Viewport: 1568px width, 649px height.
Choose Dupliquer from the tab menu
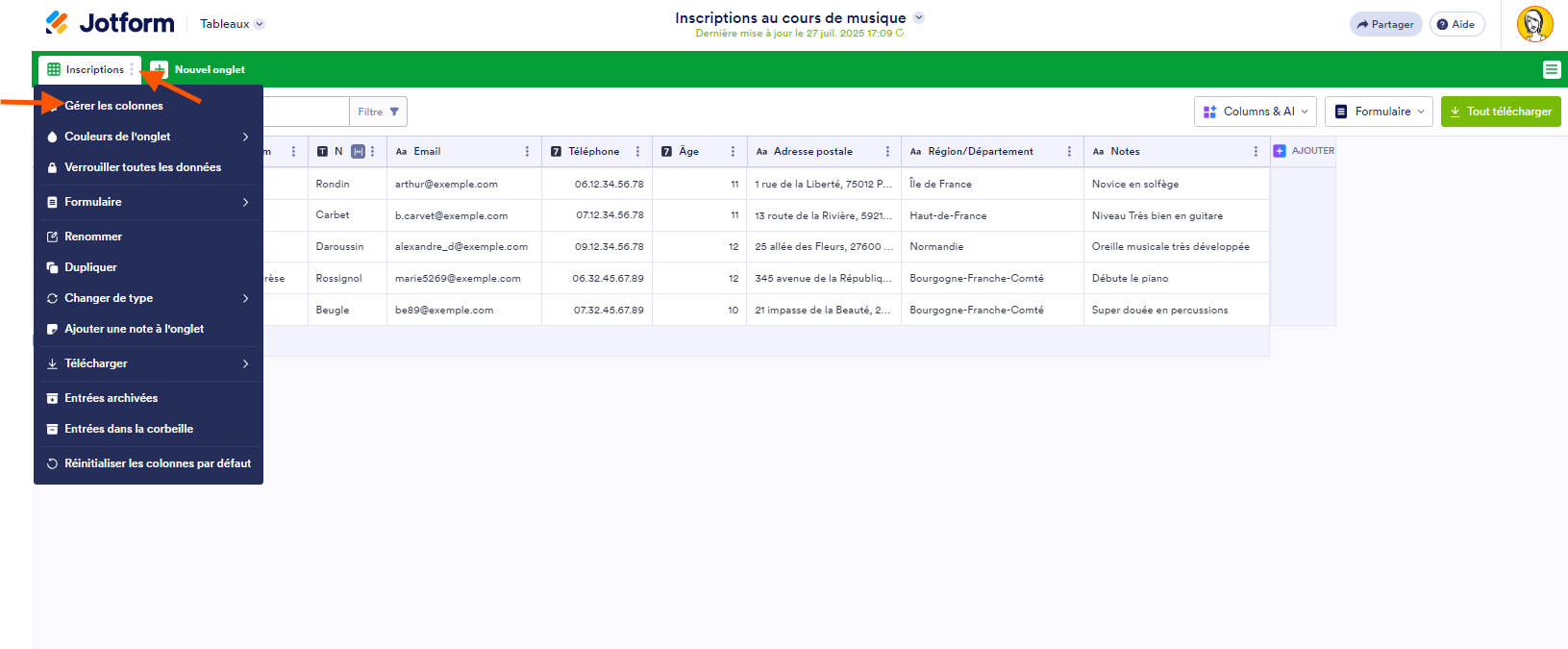click(149, 267)
